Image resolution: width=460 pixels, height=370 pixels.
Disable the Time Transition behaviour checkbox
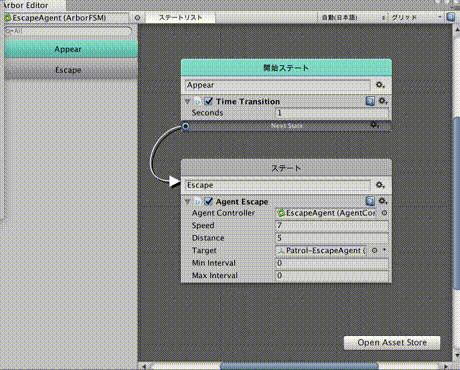point(209,101)
